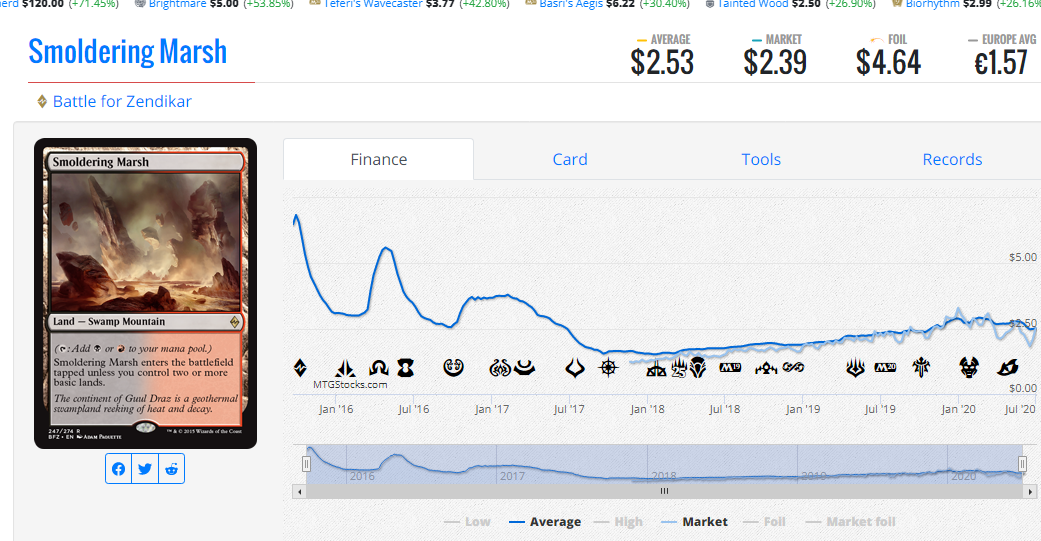The width and height of the screenshot is (1041, 541).
Task: Click the Jan '18 axis label
Action: pyautogui.click(x=647, y=409)
